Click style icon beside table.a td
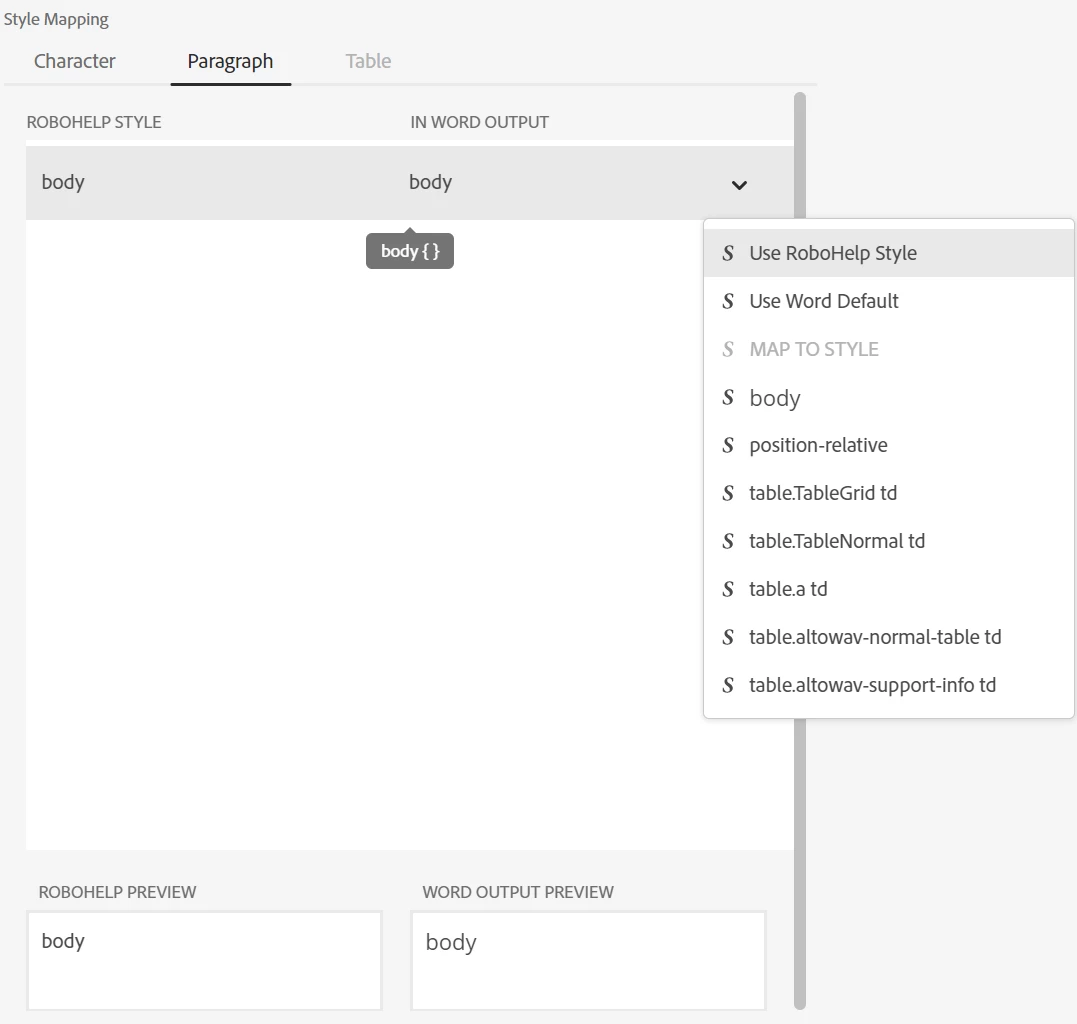 (728, 589)
